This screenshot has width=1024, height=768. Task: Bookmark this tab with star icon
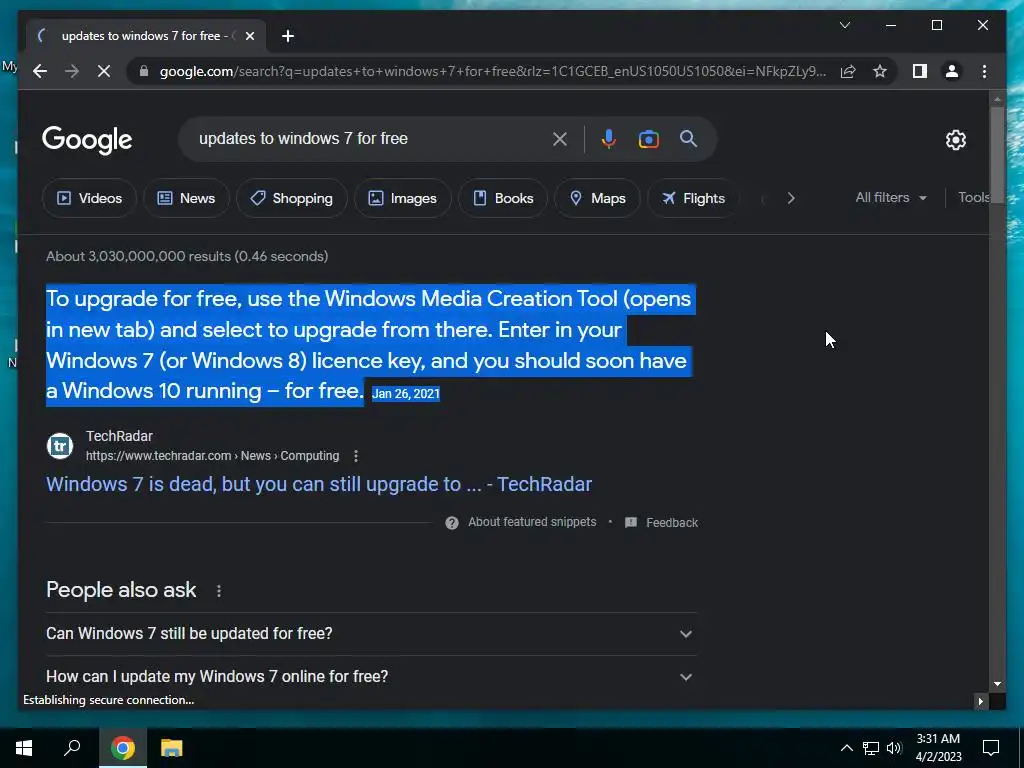880,71
